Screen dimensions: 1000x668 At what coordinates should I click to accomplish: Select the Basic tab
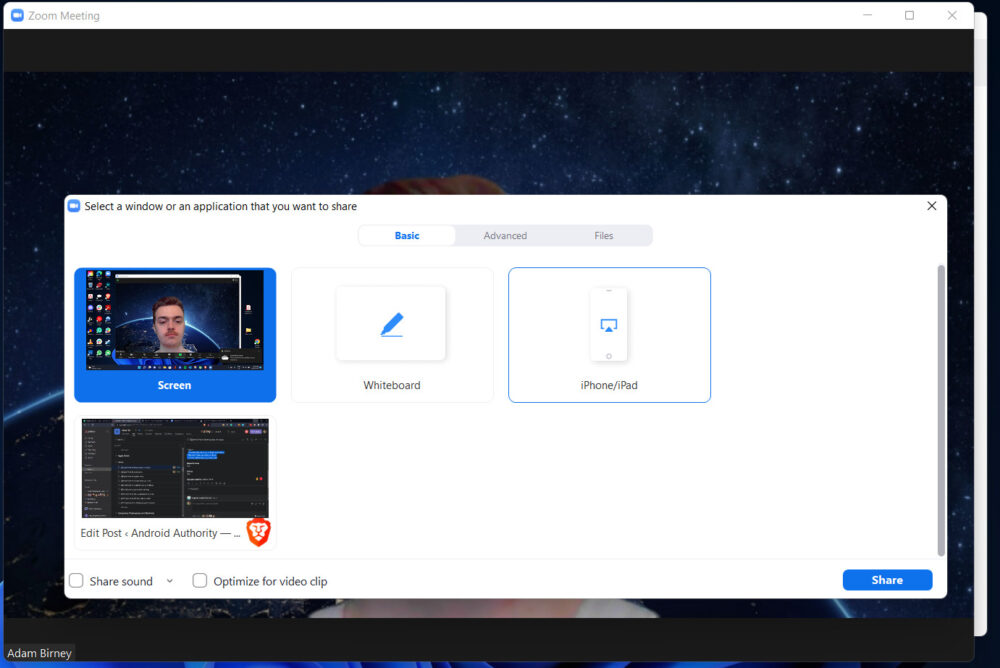(406, 235)
